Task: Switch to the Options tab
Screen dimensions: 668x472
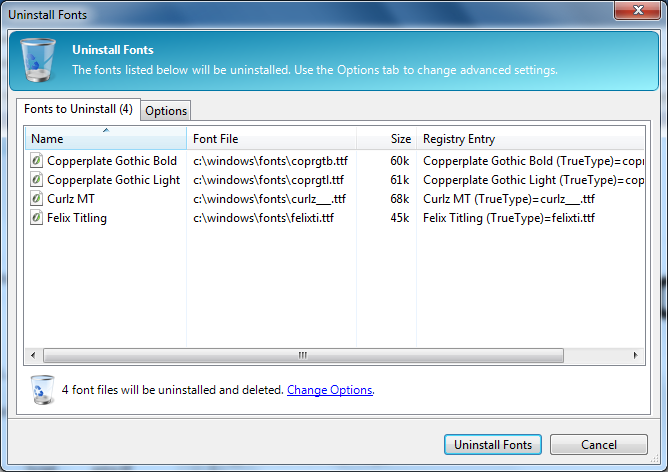Action: (166, 111)
